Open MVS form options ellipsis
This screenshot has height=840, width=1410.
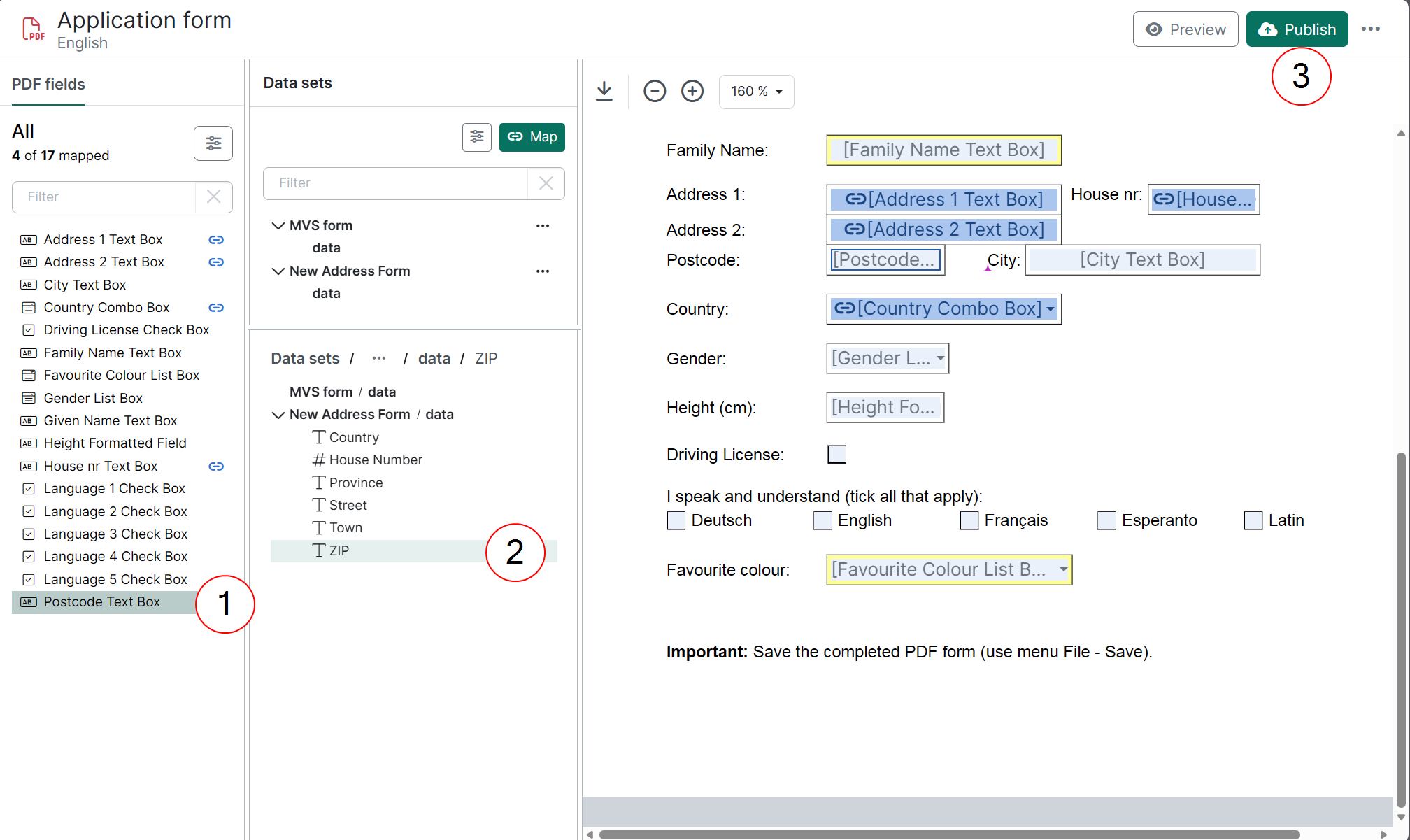click(x=543, y=226)
